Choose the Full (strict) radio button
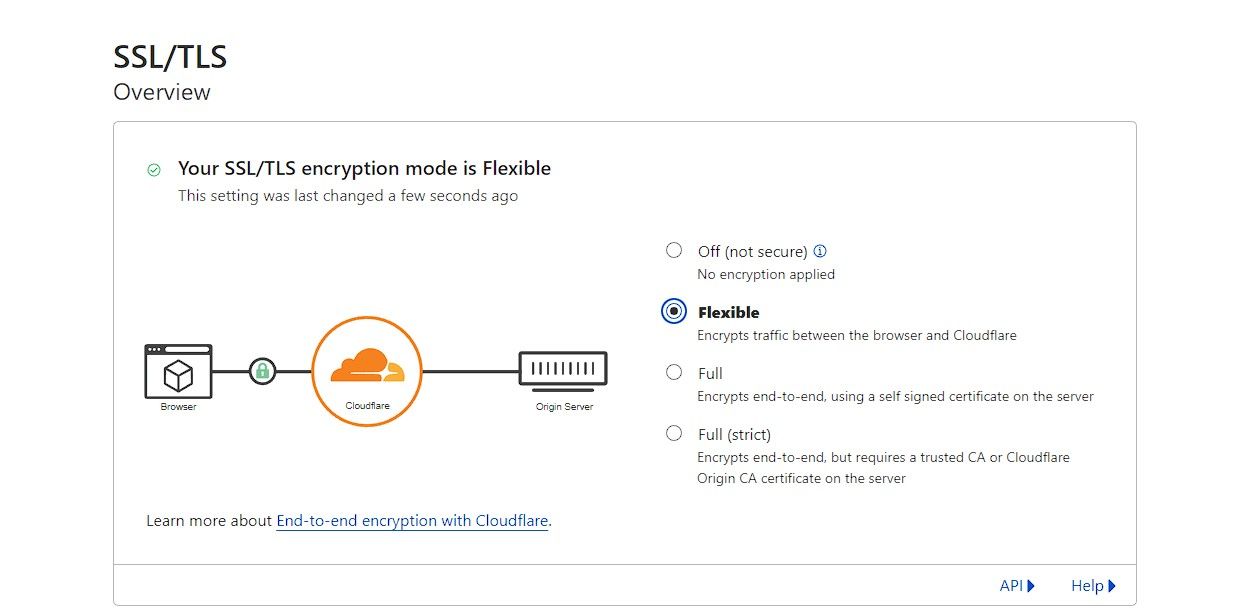Viewport: 1249px width, 615px height. coord(674,434)
